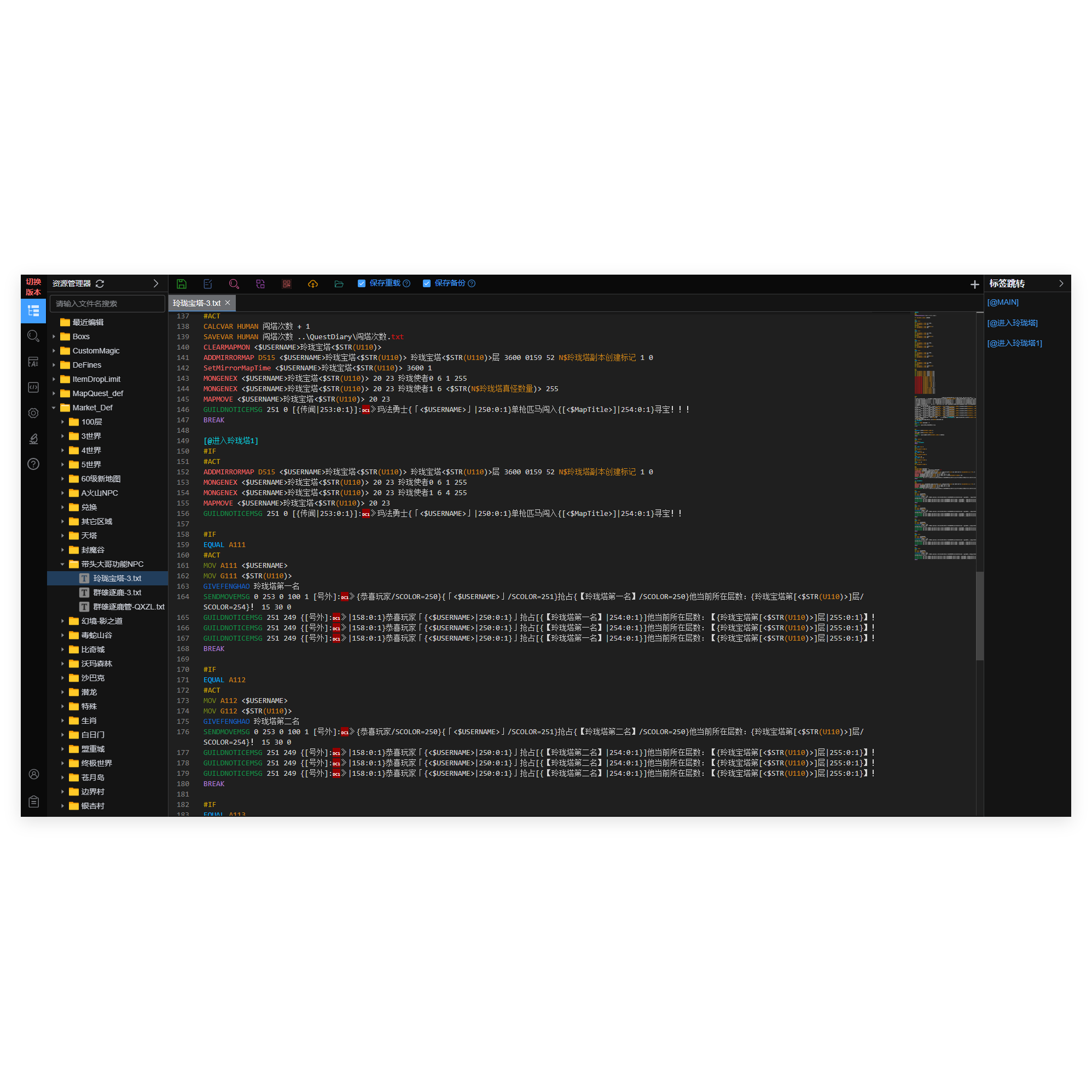Open the help icon in left sidebar

pyautogui.click(x=33, y=464)
